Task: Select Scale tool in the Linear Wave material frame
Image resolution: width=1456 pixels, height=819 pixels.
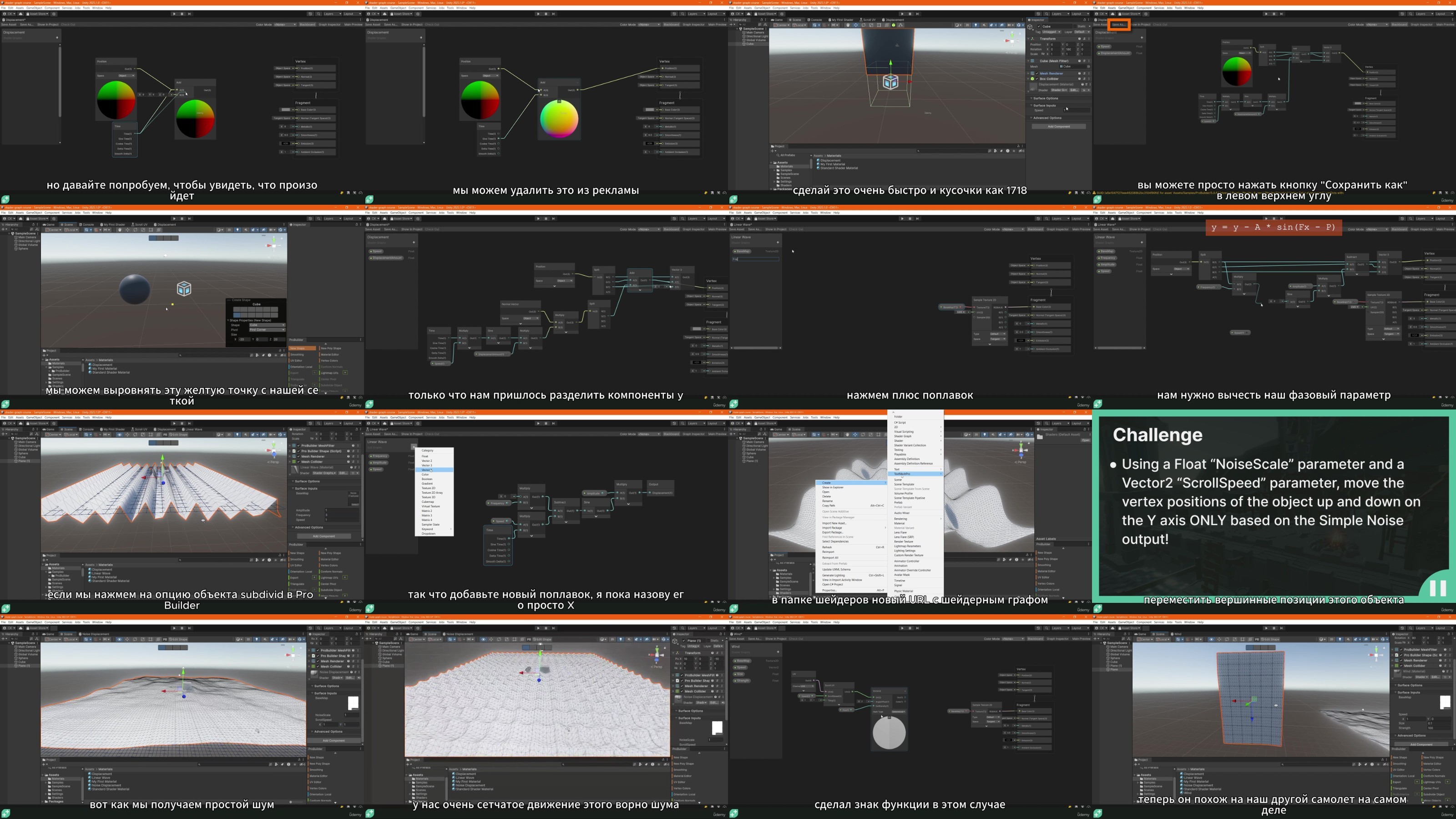Action: [143, 435]
